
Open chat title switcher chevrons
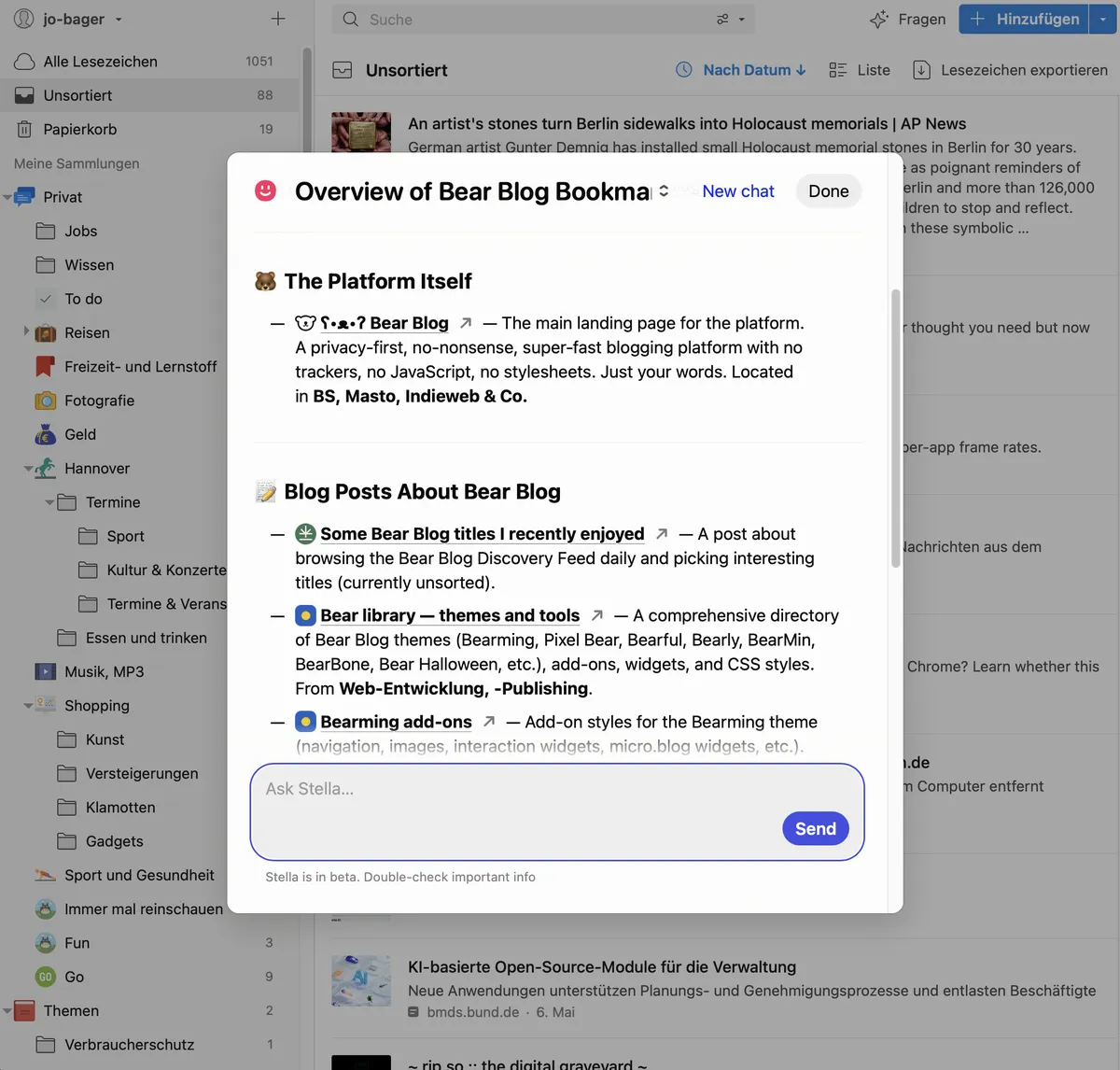pos(664,191)
